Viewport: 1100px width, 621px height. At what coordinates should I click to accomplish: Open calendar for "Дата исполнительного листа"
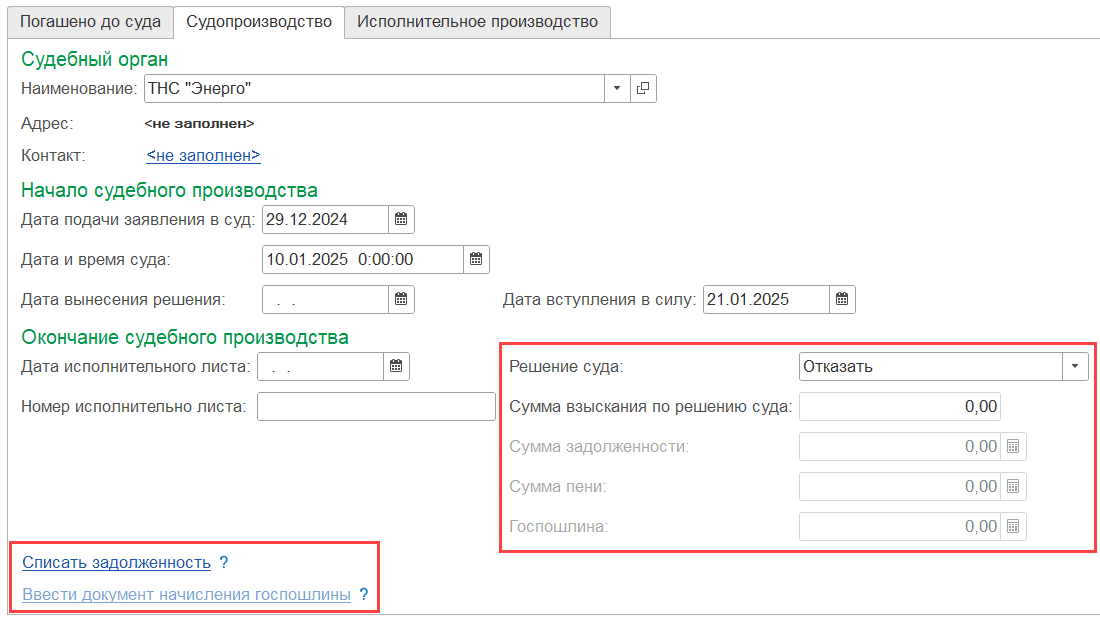[395, 366]
